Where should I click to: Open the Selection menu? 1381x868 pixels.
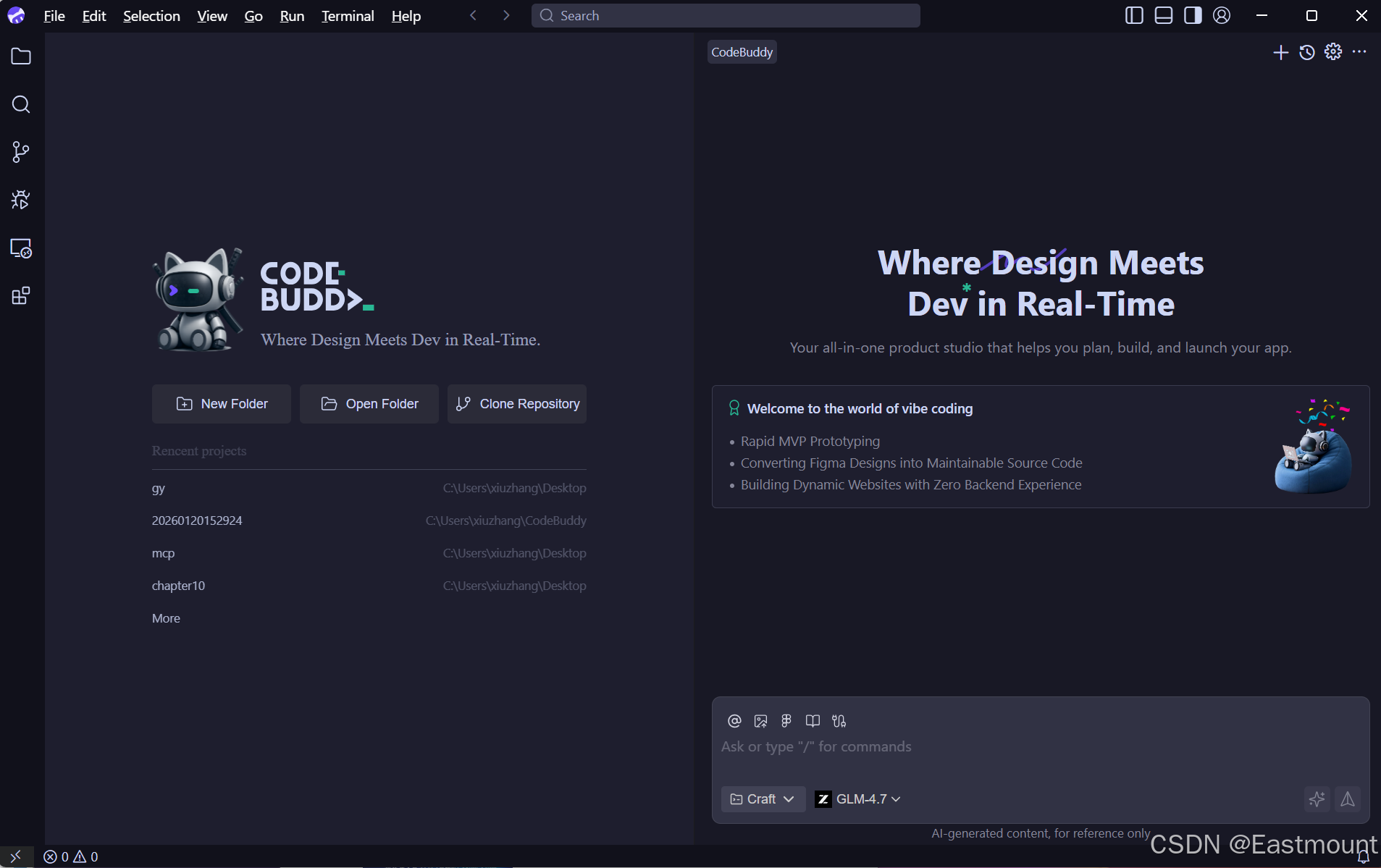pyautogui.click(x=151, y=16)
